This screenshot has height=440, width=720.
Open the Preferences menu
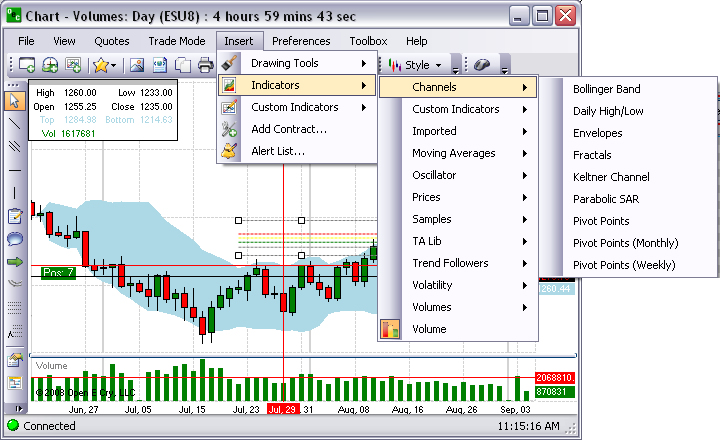coord(301,41)
